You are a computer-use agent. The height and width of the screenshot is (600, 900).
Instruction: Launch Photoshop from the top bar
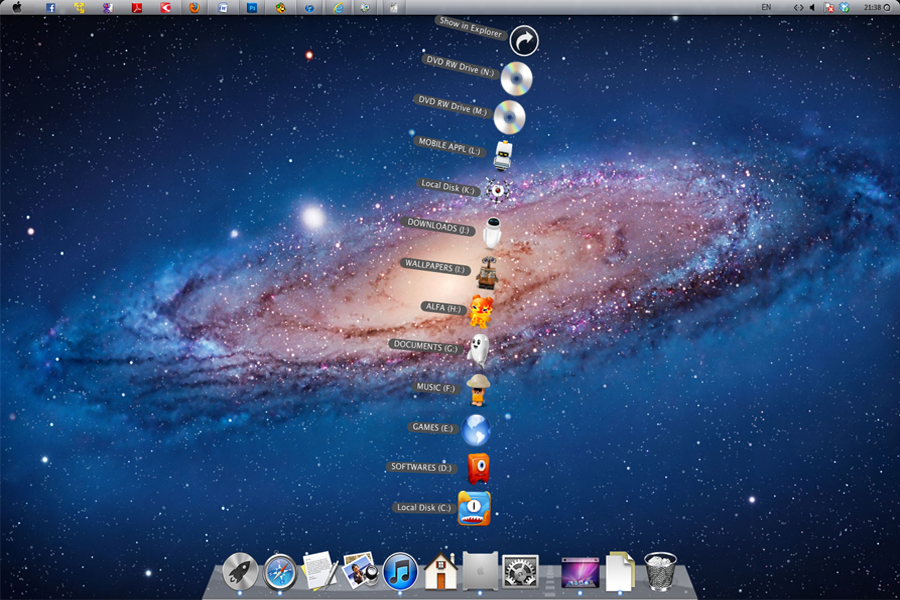tap(251, 7)
